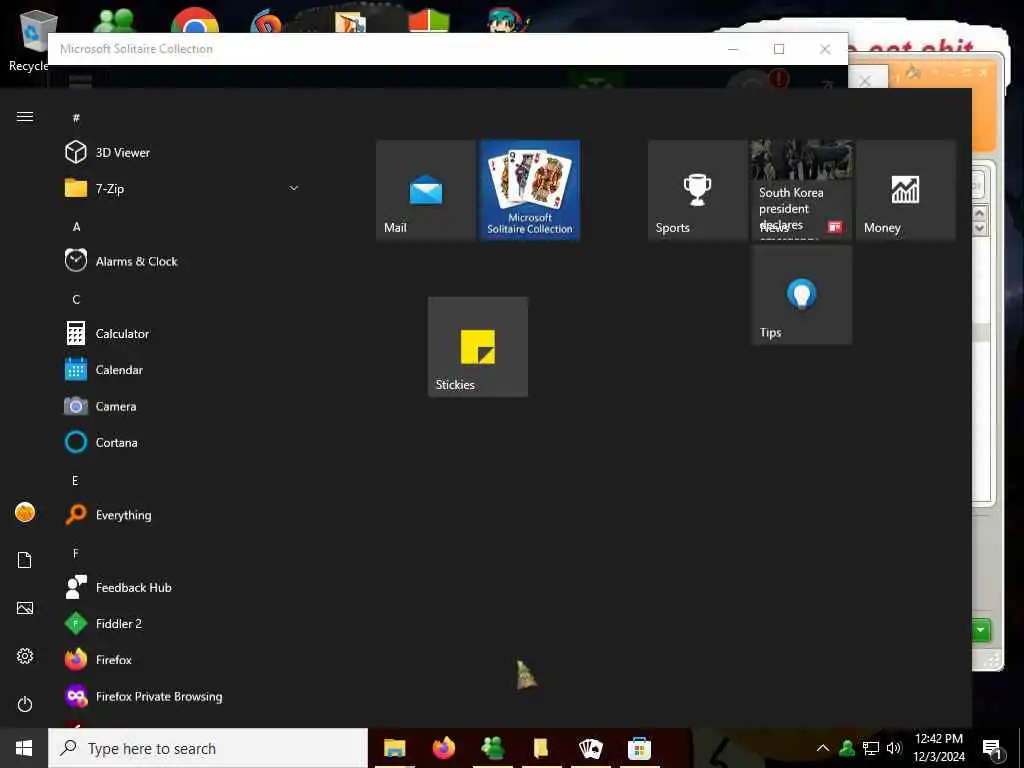The height and width of the screenshot is (768, 1024).
Task: Expand the 7-Zip folder chevron
Action: pyautogui.click(x=294, y=189)
